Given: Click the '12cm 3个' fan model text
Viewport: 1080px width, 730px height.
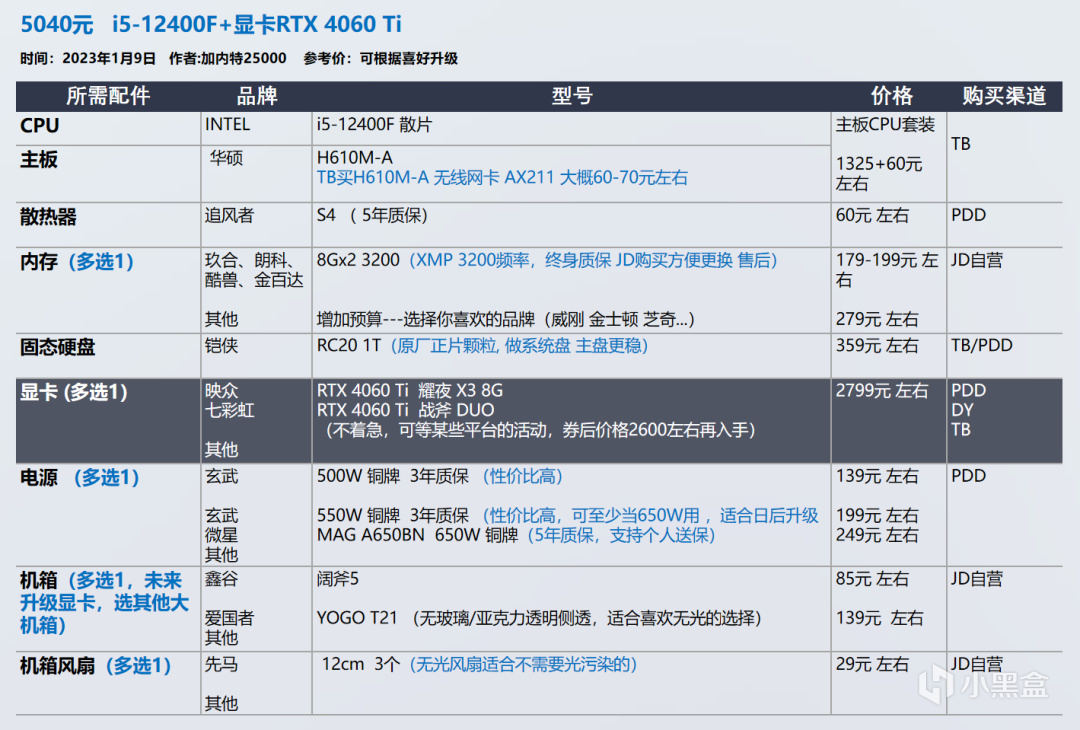Looking at the screenshot, I should click(x=360, y=665).
